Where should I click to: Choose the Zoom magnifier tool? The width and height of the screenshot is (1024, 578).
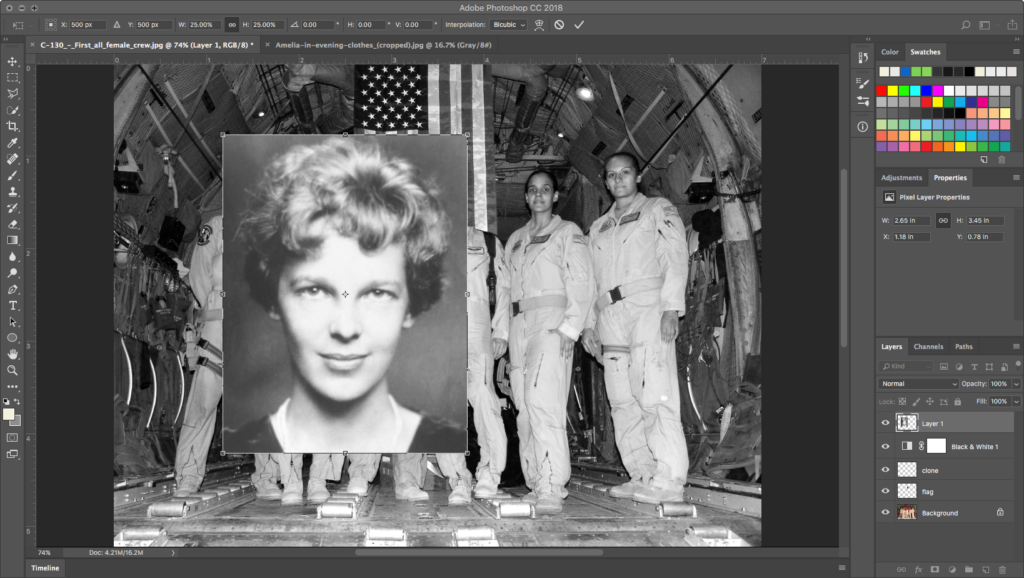13,370
